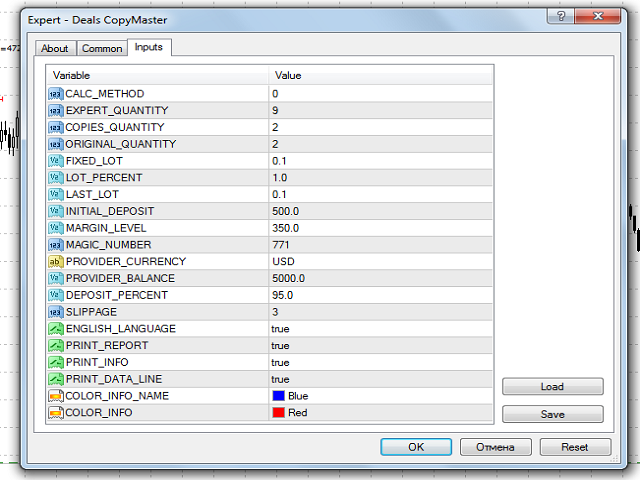Image resolution: width=640 pixels, height=480 pixels.
Task: Select the ENGLISH_LANGUAGE true value cell
Action: (x=280, y=328)
